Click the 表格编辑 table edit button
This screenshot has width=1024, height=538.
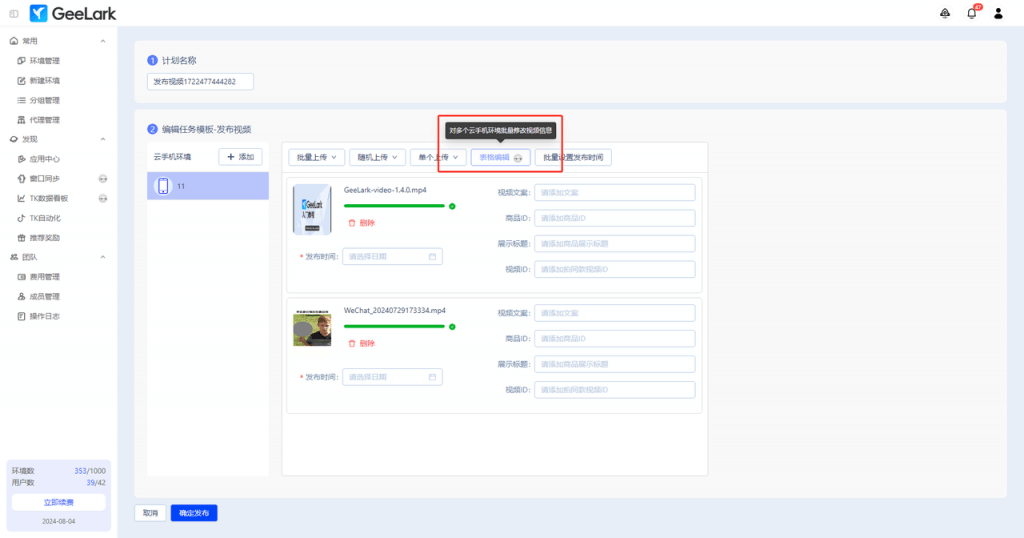pyautogui.click(x=500, y=157)
